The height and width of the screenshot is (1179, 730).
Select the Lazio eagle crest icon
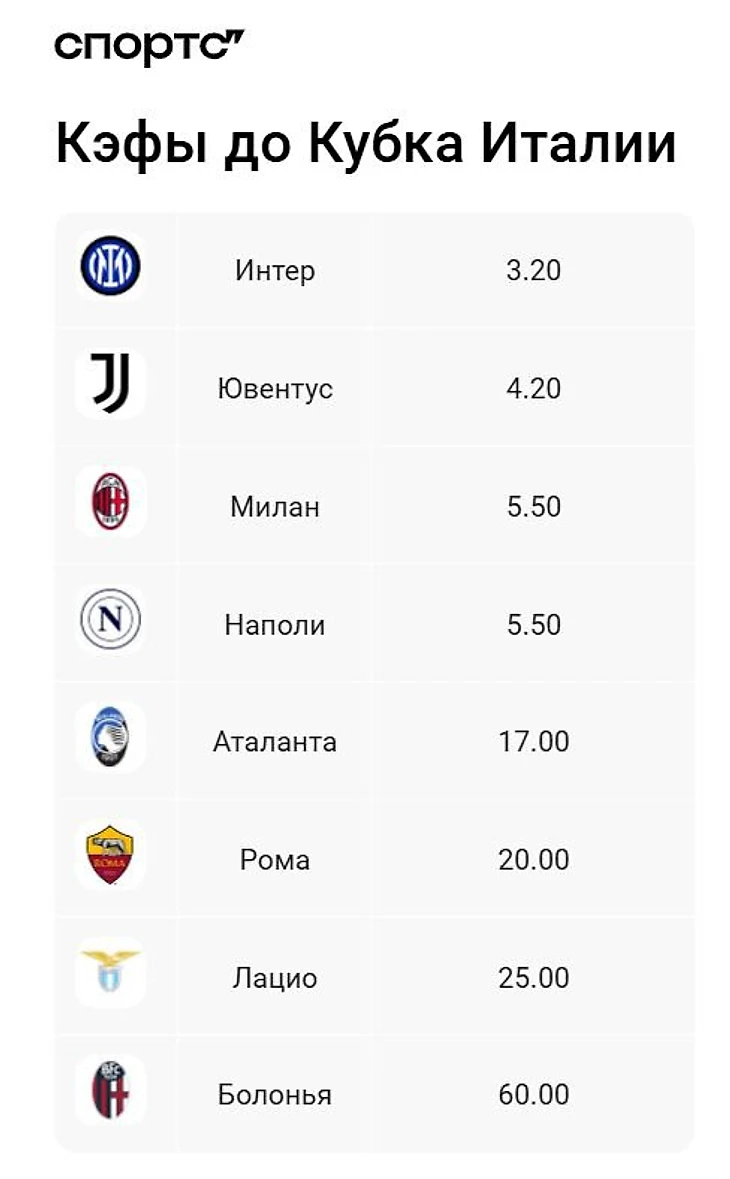pos(110,973)
